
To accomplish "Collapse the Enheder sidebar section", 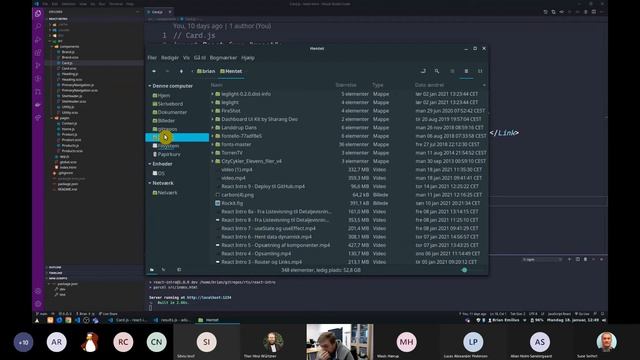I will tap(150, 164).
